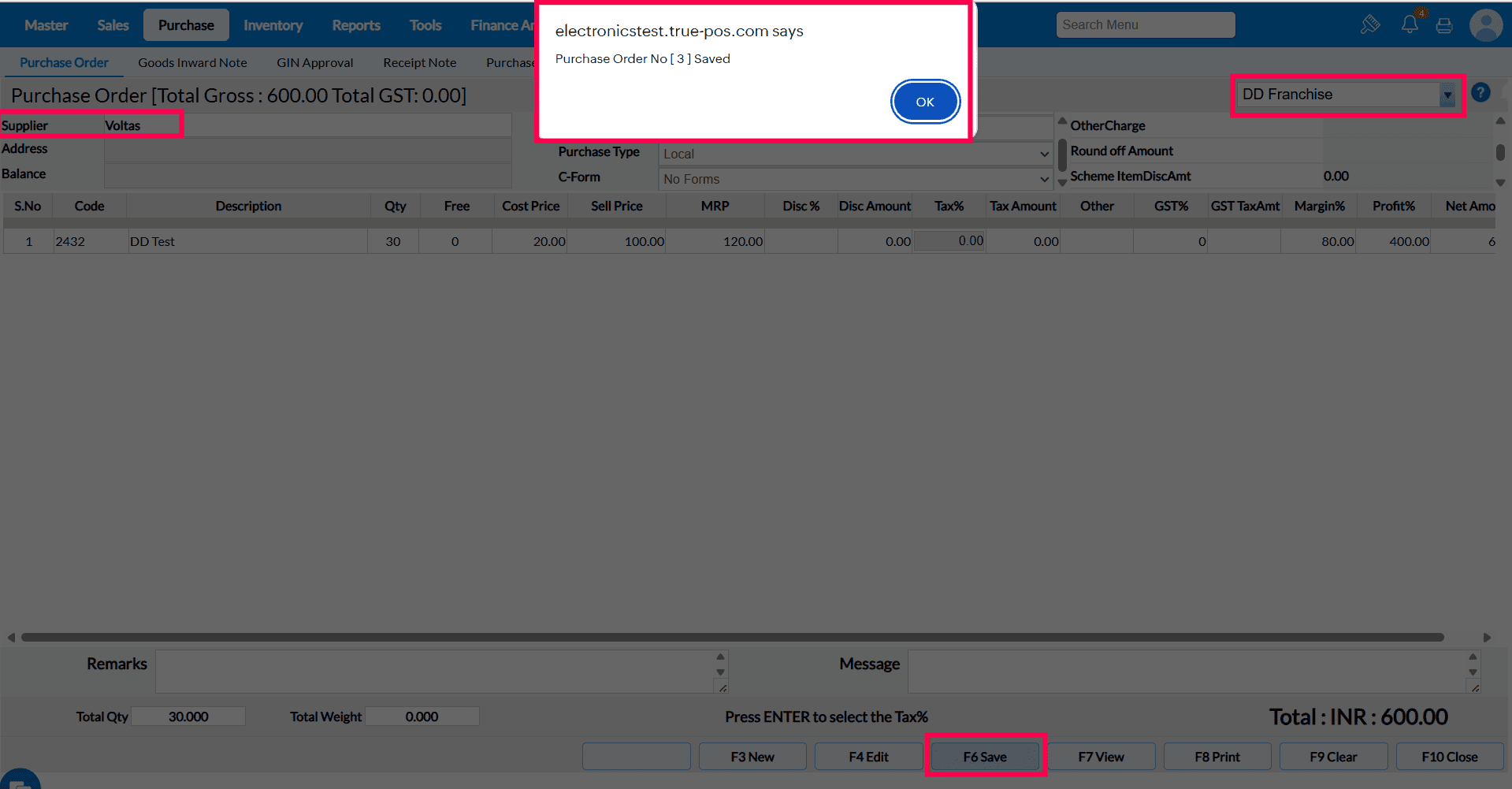This screenshot has width=1512, height=789.
Task: Click the F7 View button
Action: coord(1101,757)
